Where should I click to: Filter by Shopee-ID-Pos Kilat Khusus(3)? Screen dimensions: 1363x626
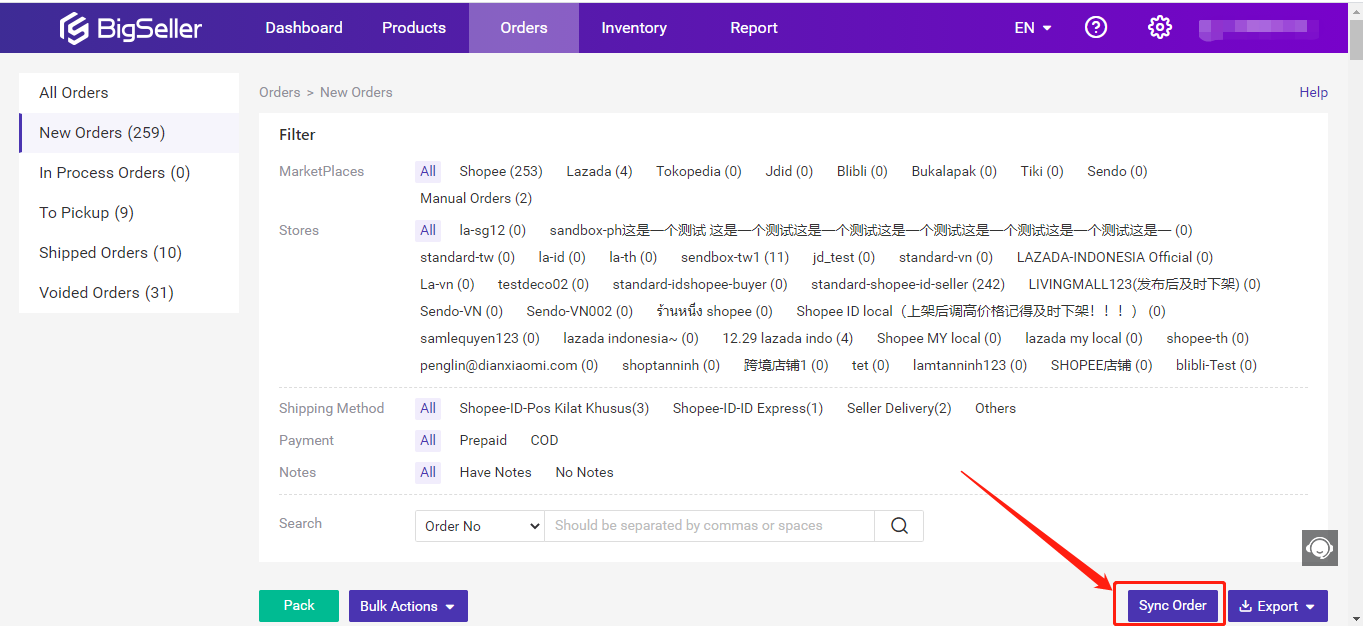(x=554, y=409)
